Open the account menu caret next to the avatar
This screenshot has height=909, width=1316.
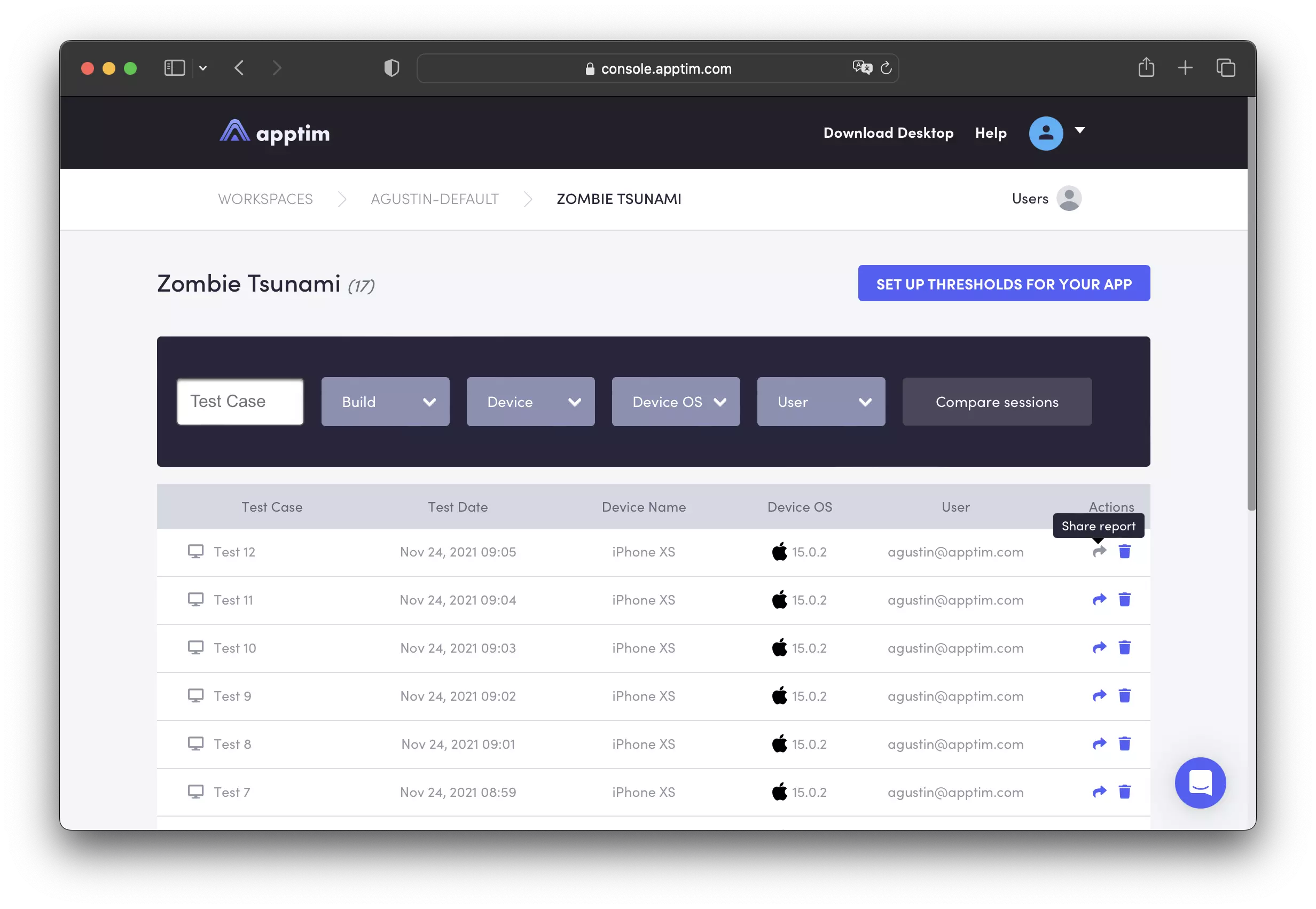pyautogui.click(x=1079, y=130)
